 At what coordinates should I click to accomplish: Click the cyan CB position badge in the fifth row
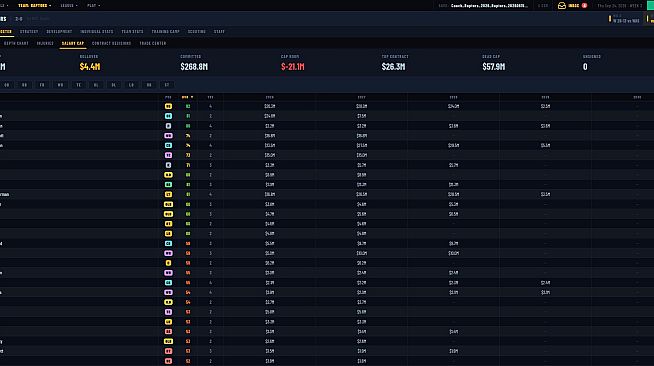[x=168, y=145]
